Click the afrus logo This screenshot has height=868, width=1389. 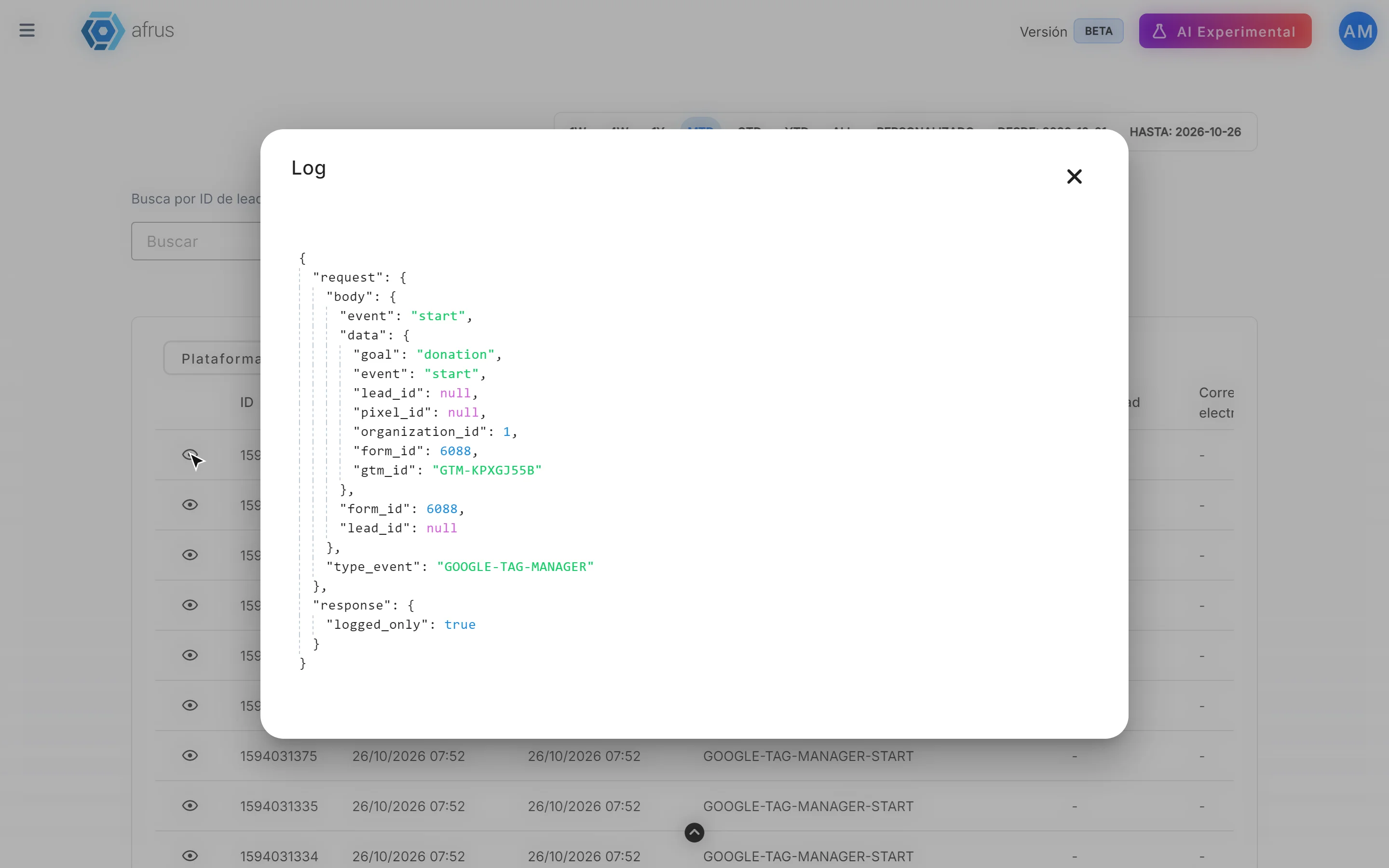coord(127,30)
